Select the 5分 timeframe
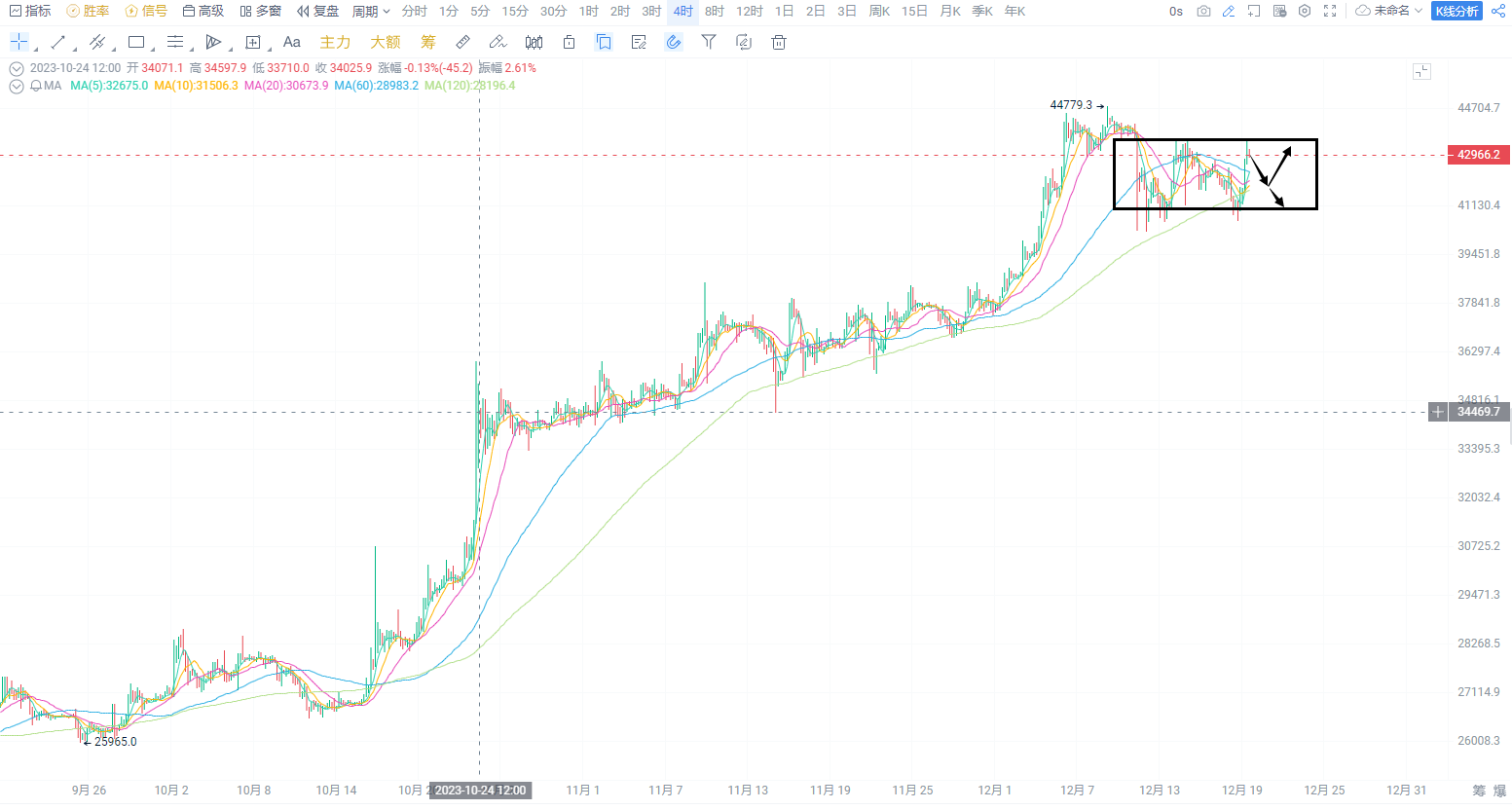The image size is (1512, 810). tap(480, 11)
